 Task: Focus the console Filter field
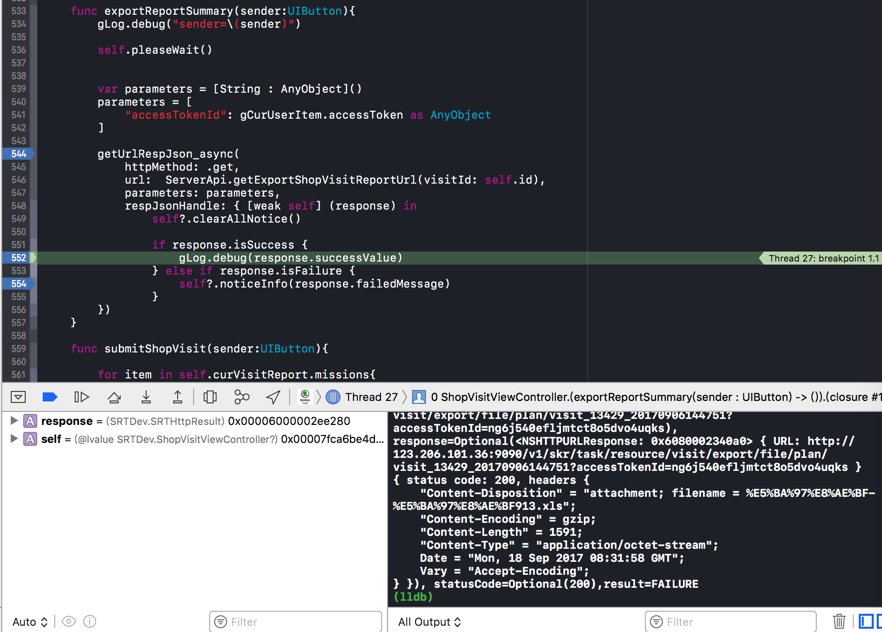(x=730, y=622)
